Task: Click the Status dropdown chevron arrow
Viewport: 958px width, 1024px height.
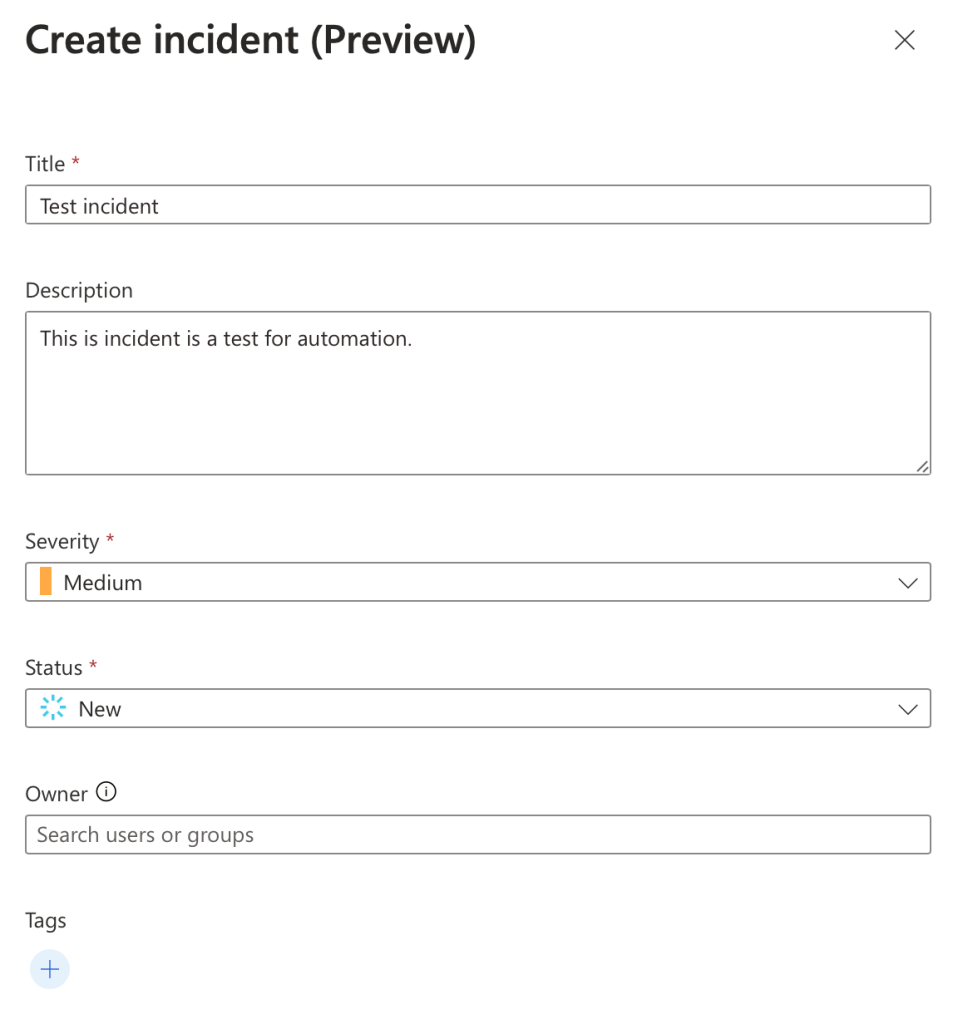Action: (907, 709)
